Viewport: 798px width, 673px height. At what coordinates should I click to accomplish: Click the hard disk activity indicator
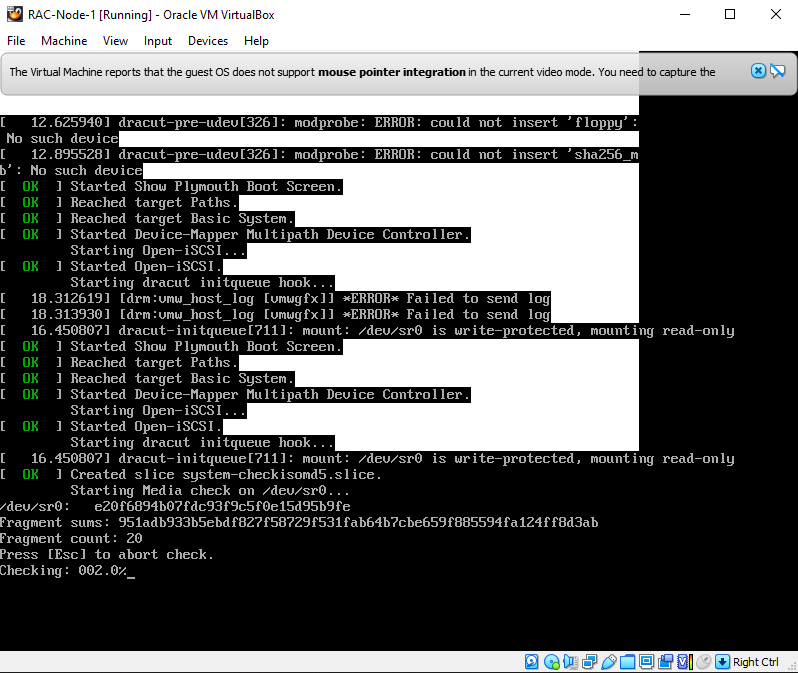(532, 662)
